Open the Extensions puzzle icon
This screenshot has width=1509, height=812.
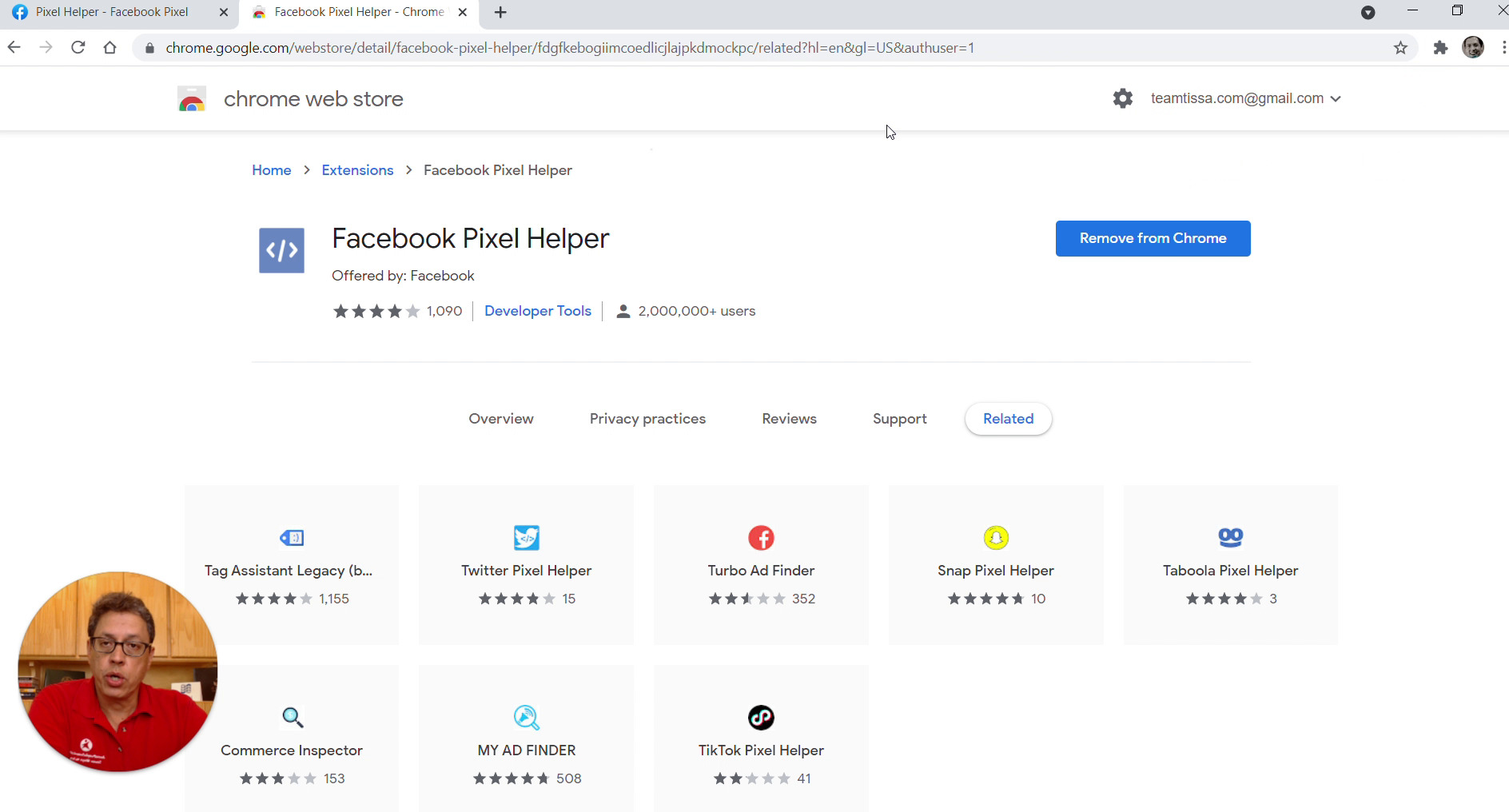tap(1440, 48)
